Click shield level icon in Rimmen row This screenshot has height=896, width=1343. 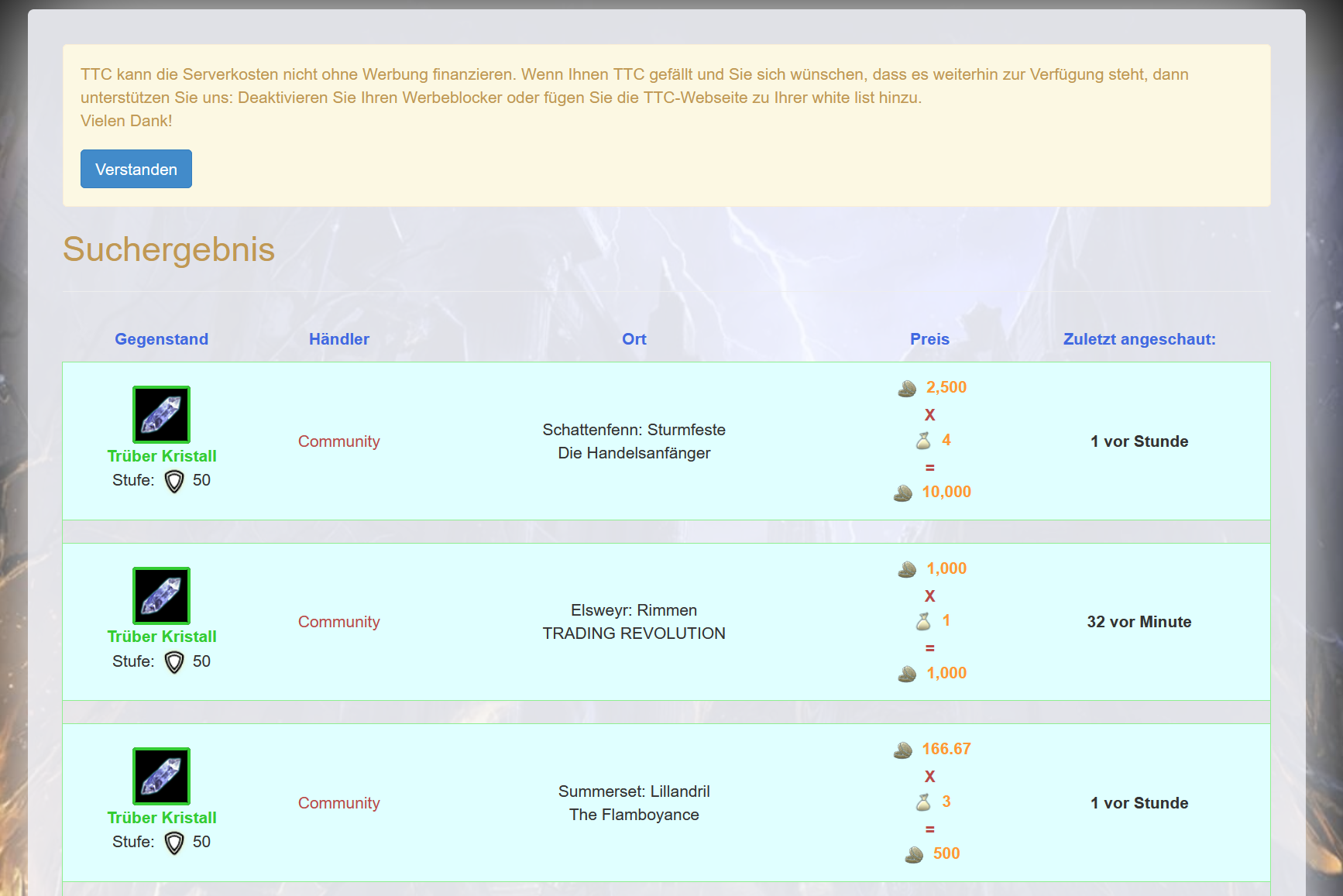tap(174, 662)
